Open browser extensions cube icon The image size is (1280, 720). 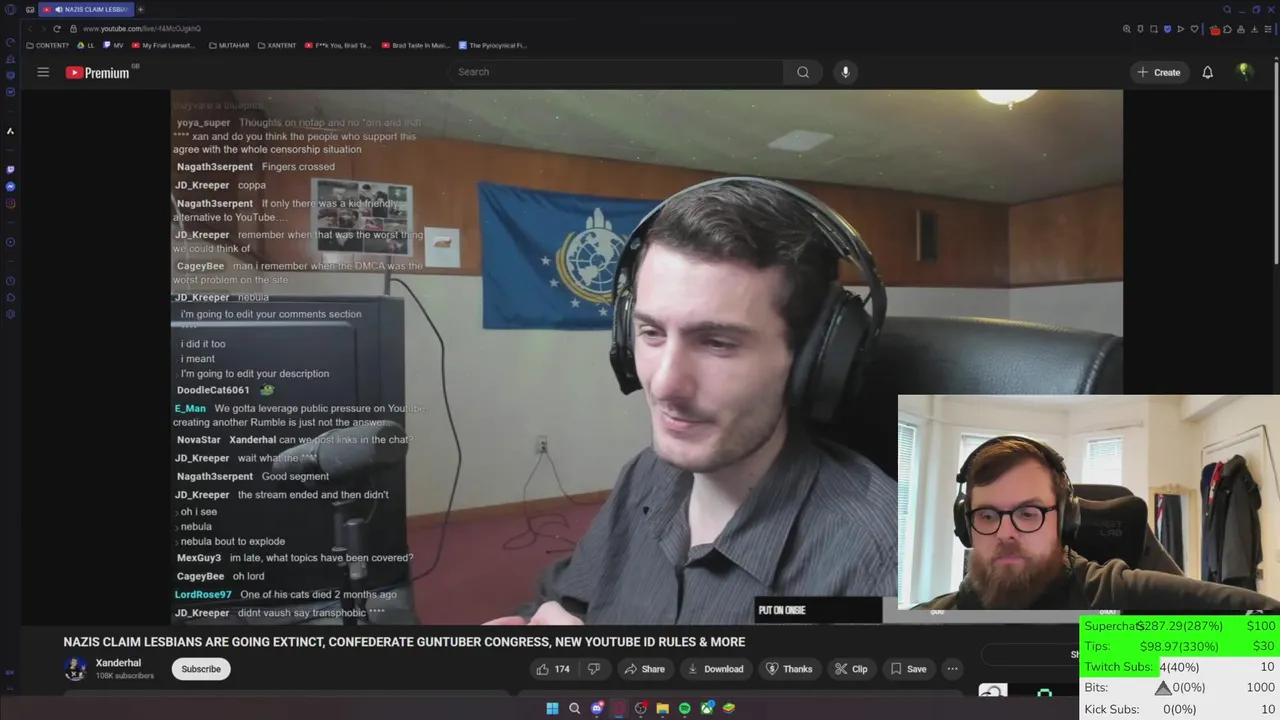click(1228, 29)
